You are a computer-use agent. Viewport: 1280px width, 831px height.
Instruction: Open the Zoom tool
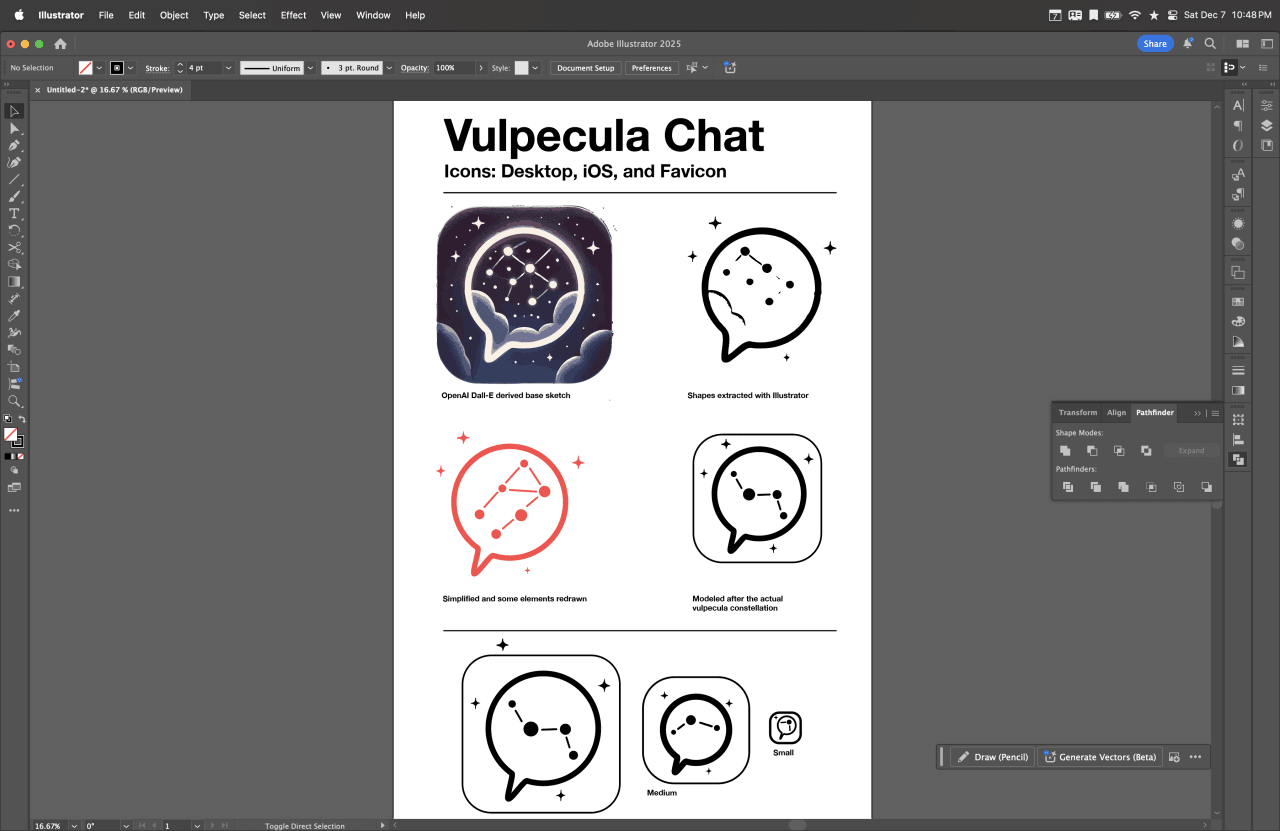tap(14, 399)
